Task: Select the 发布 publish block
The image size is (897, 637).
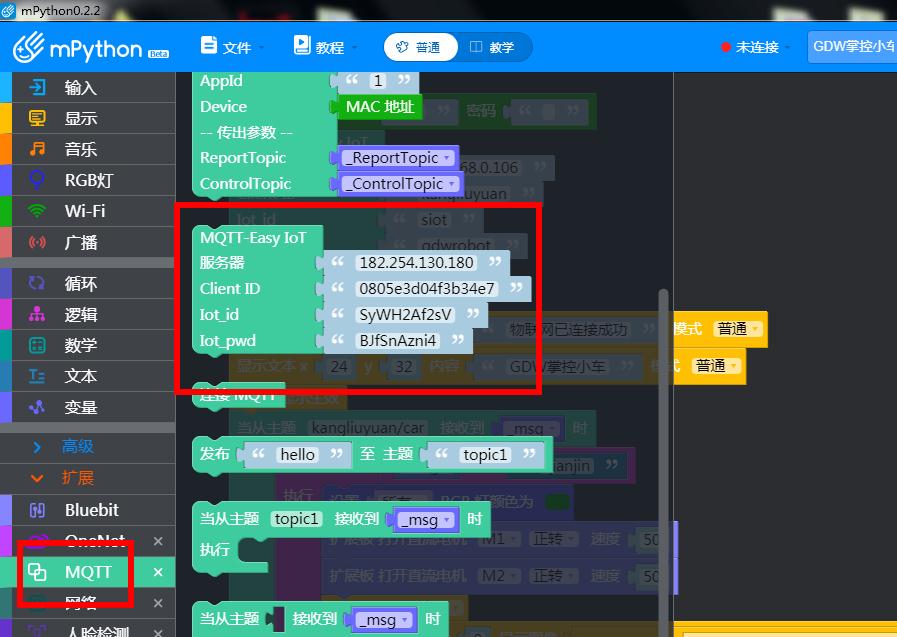Action: click(215, 455)
